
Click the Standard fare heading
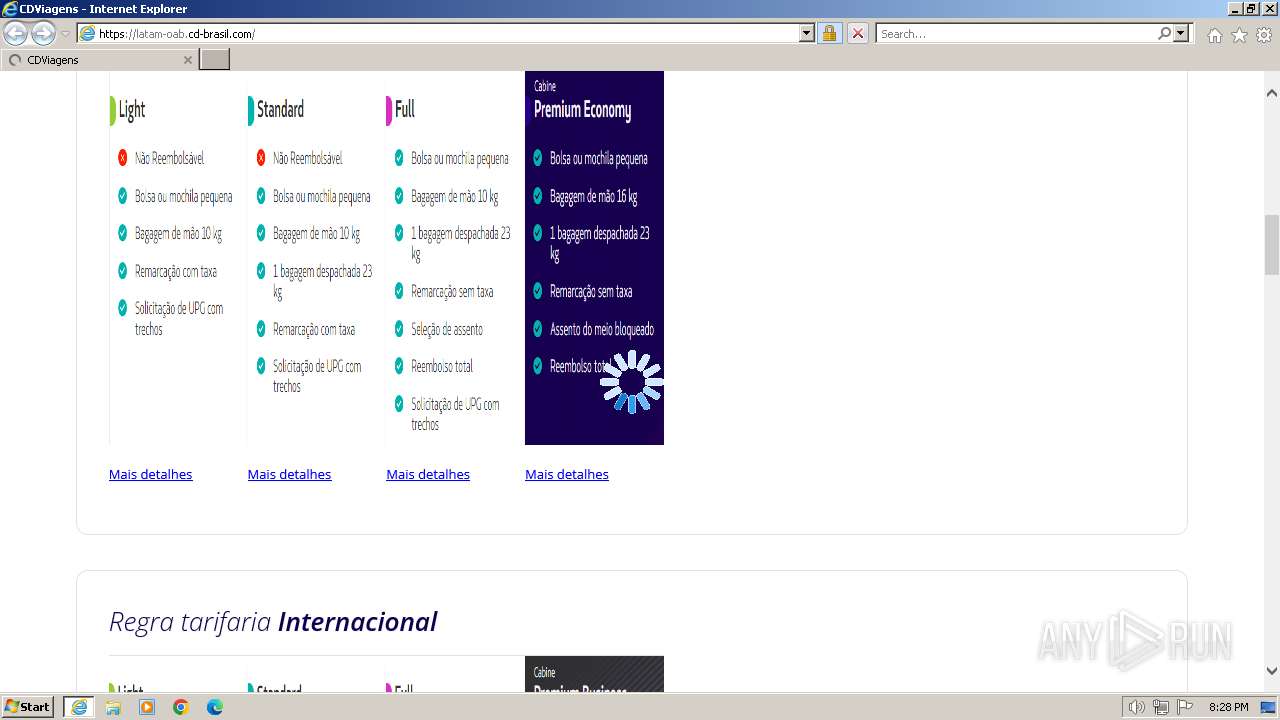(x=280, y=110)
